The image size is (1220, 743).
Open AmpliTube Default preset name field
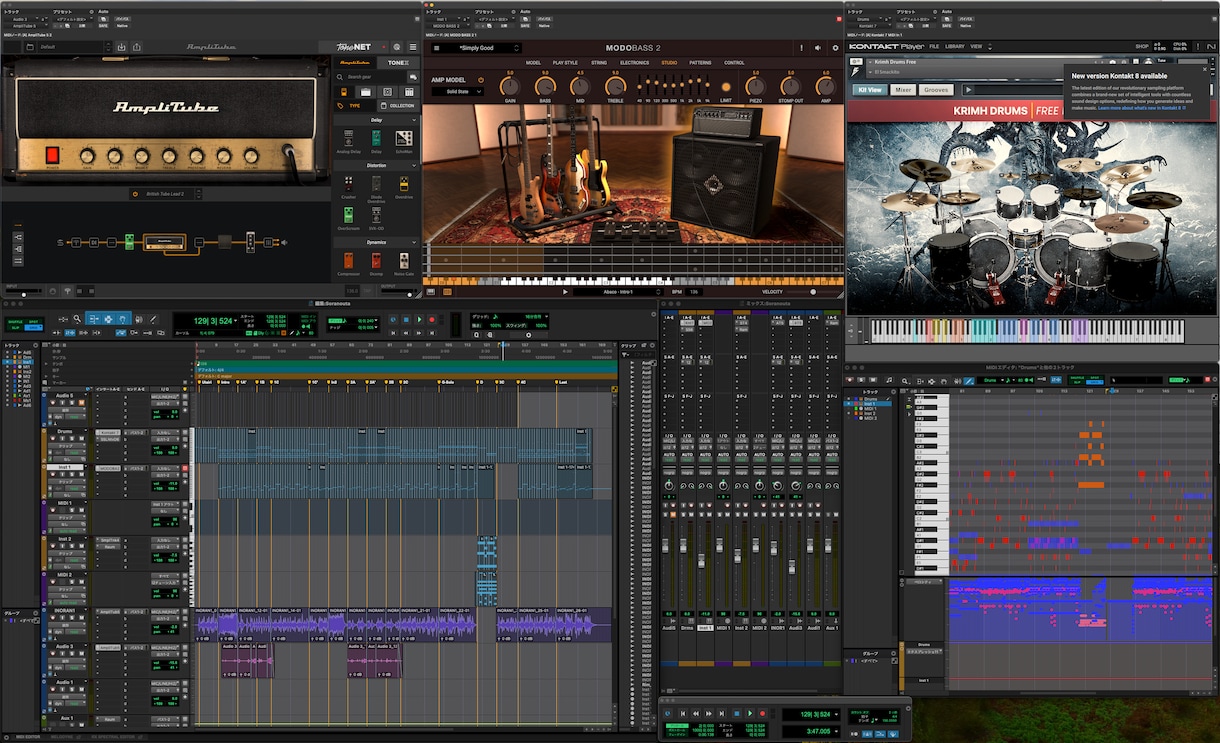[69, 47]
